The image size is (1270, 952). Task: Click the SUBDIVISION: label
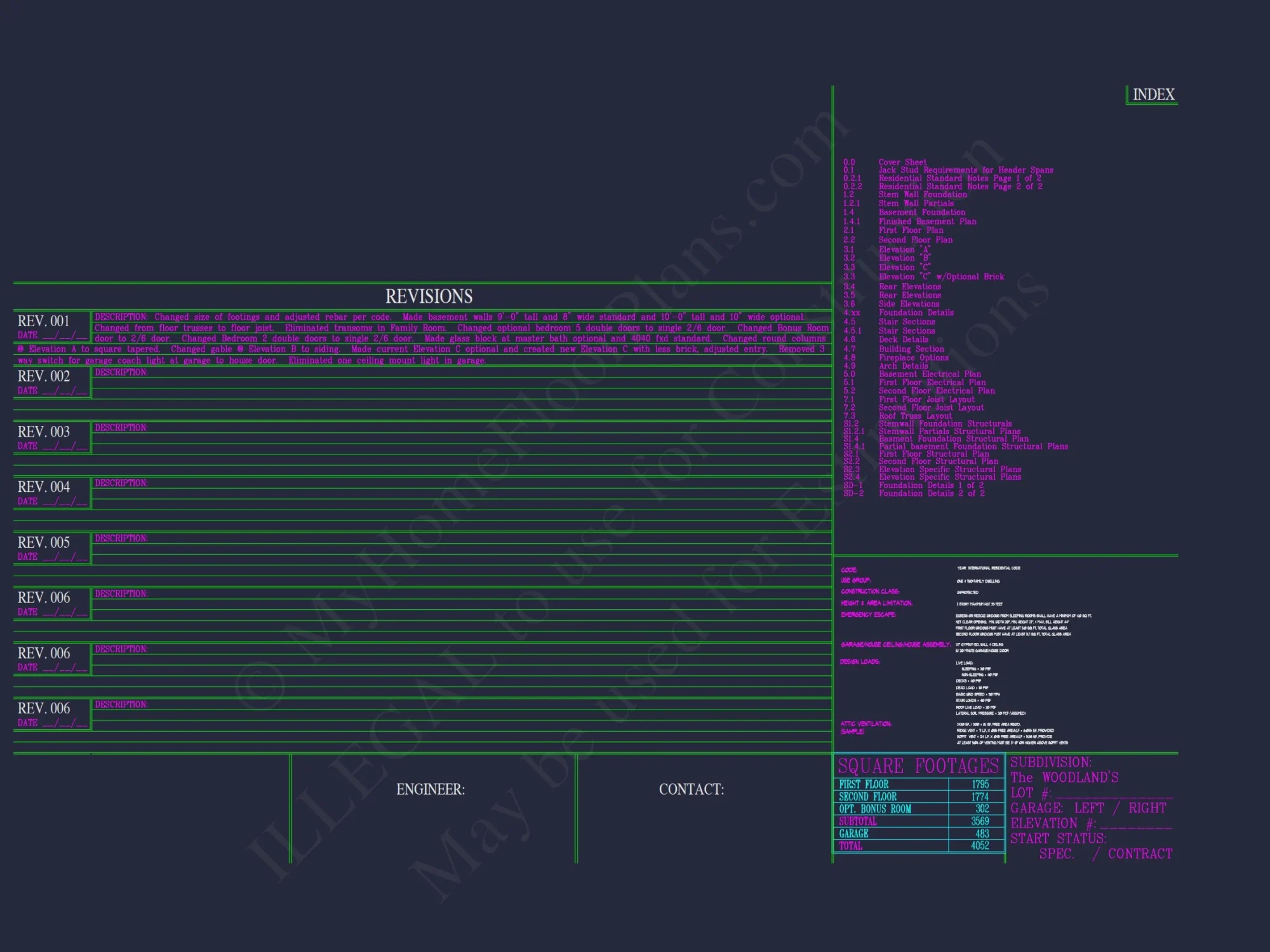[1051, 762]
